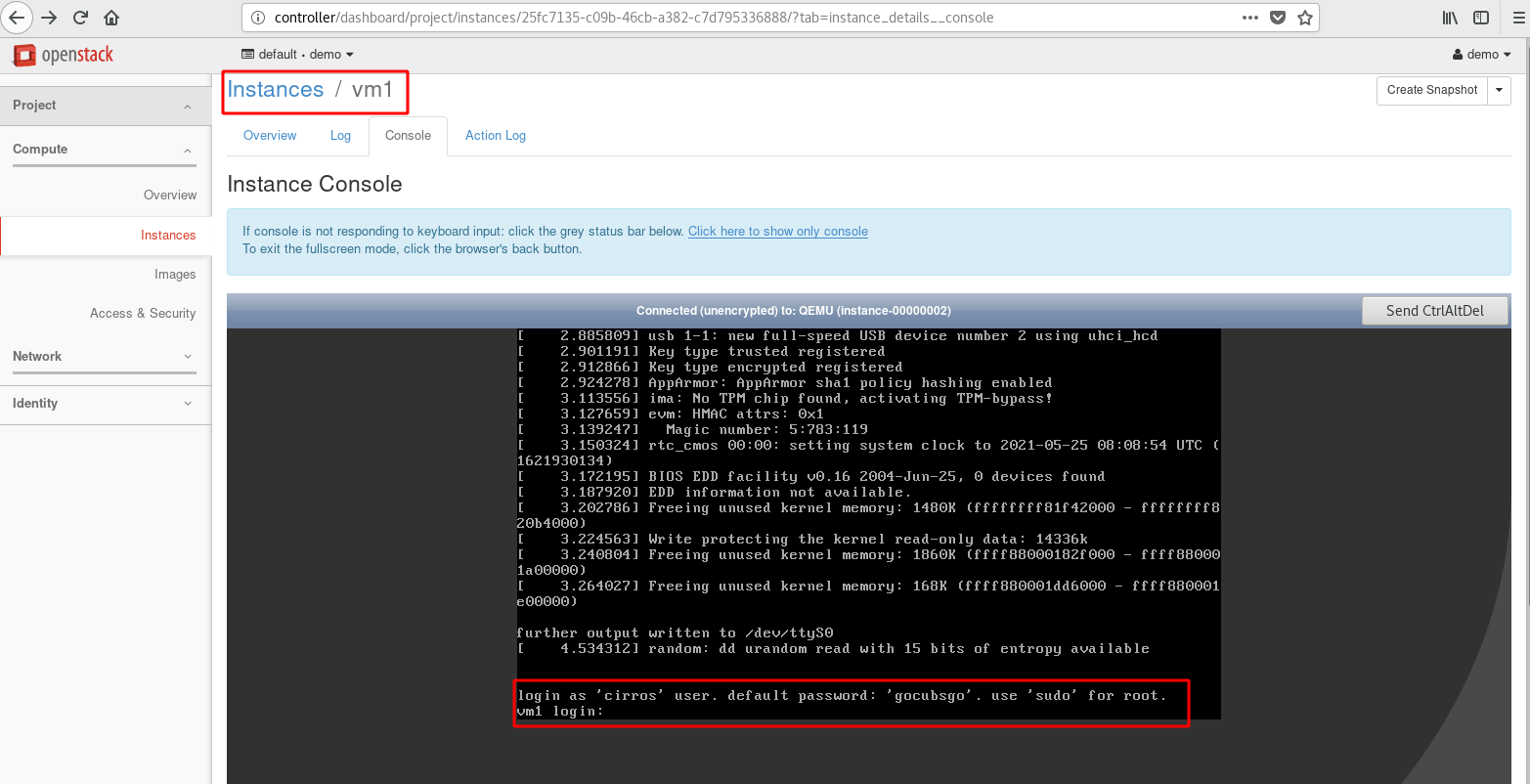Click the grey console status bar
The height and width of the screenshot is (784, 1530).
(793, 311)
